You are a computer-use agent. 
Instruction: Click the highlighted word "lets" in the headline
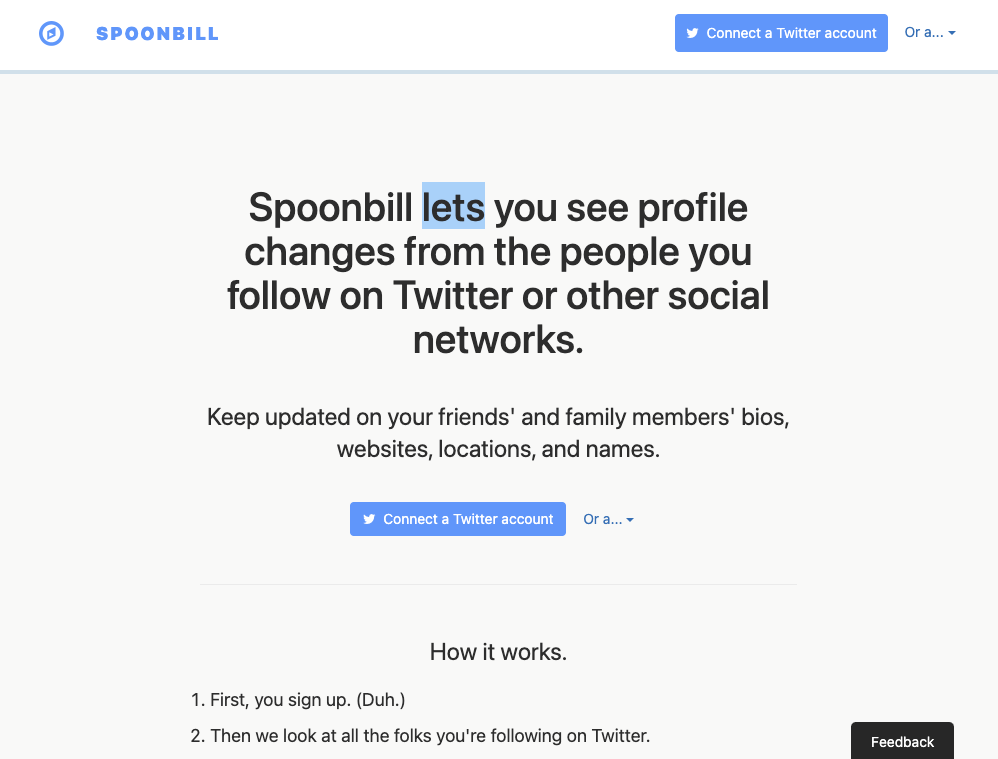(453, 207)
